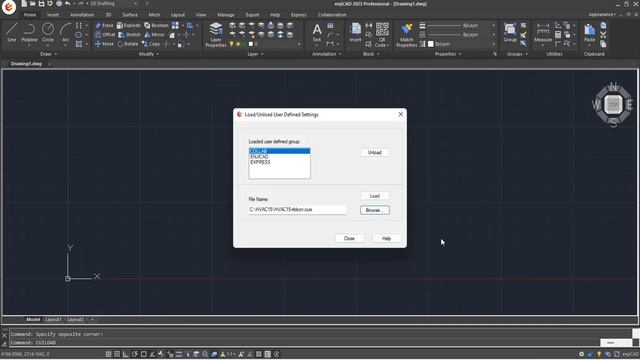
Task: Open the Appearance dropdown menu
Action: 602,14
